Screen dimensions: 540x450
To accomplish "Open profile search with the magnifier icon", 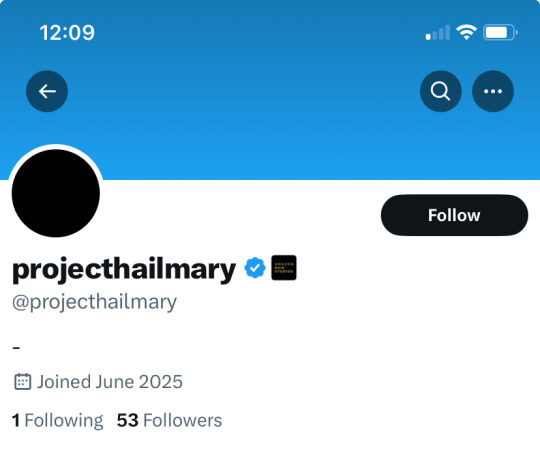I will coord(440,91).
